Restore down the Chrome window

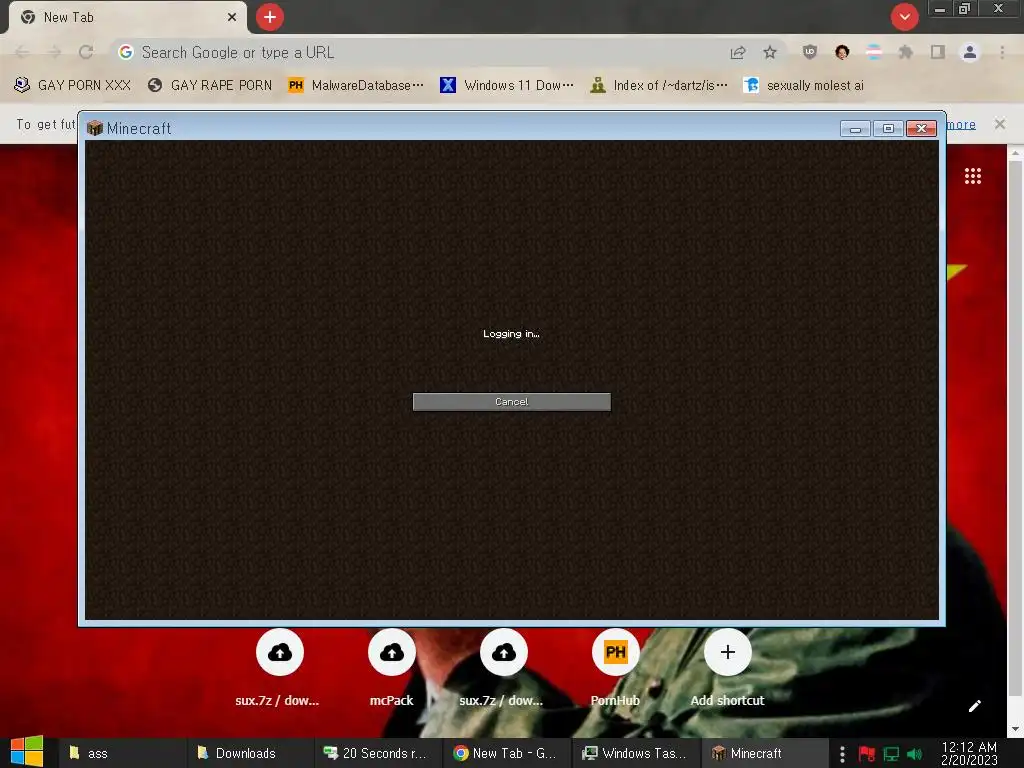click(x=965, y=9)
